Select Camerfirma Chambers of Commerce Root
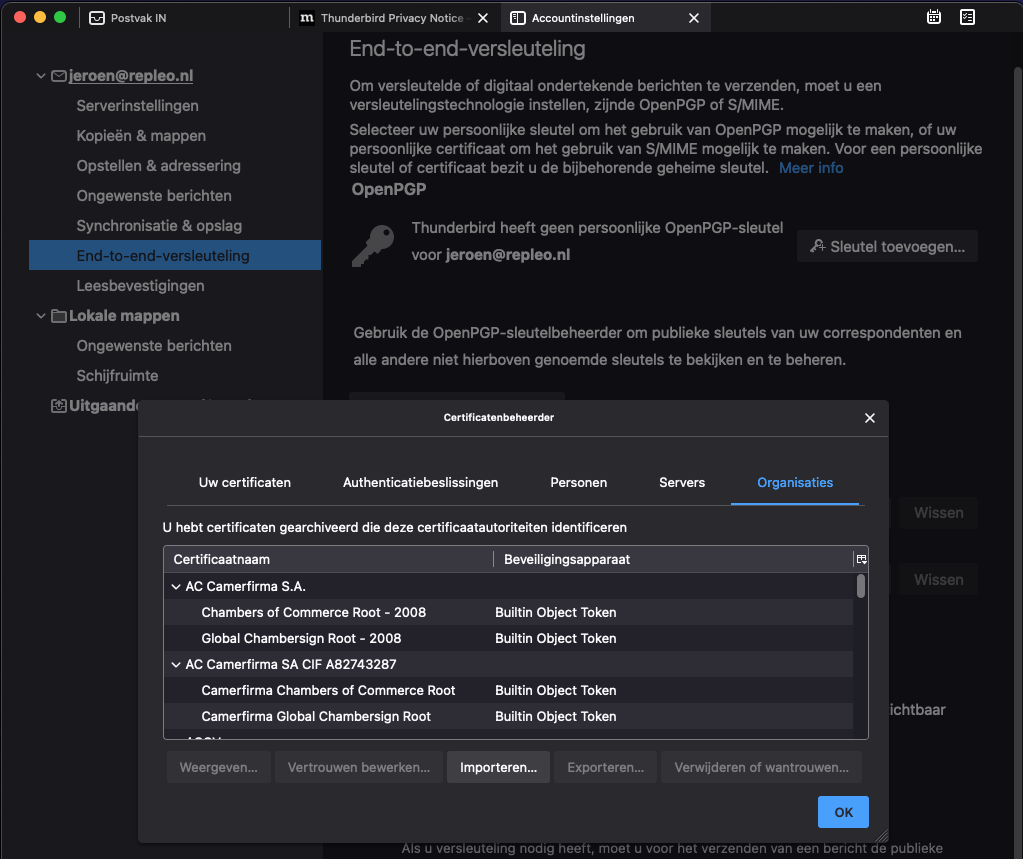 508,690
